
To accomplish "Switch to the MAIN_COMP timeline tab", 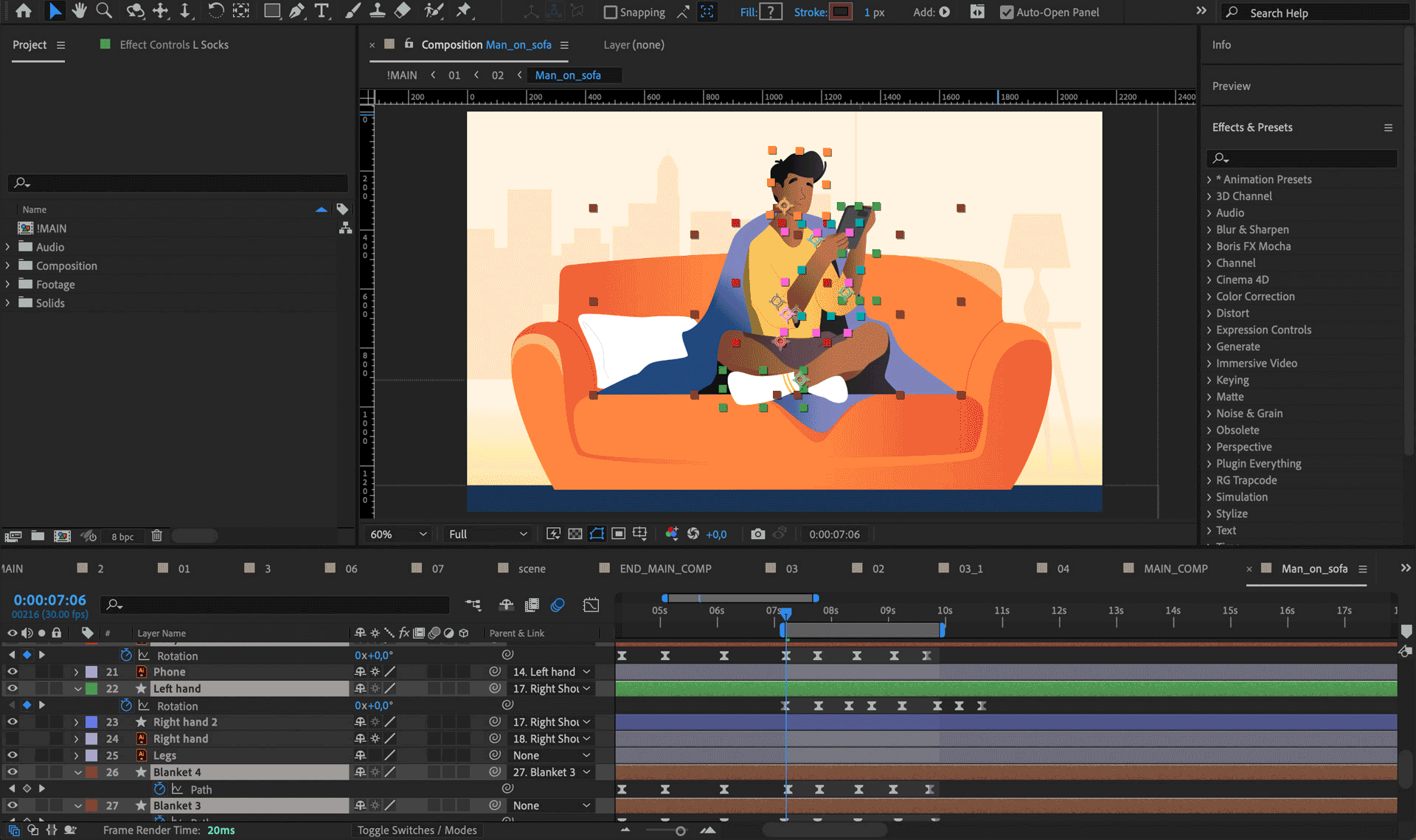I will 1175,569.
